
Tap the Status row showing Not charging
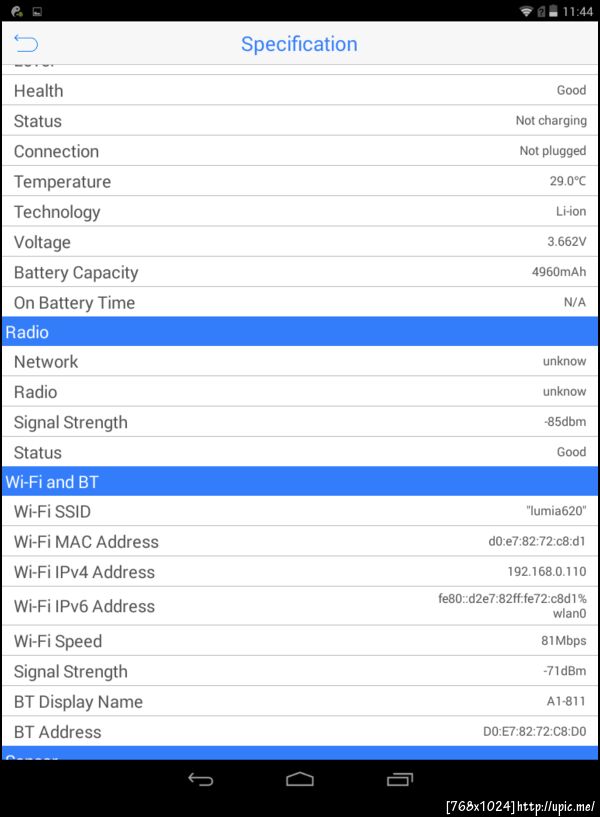(x=300, y=121)
